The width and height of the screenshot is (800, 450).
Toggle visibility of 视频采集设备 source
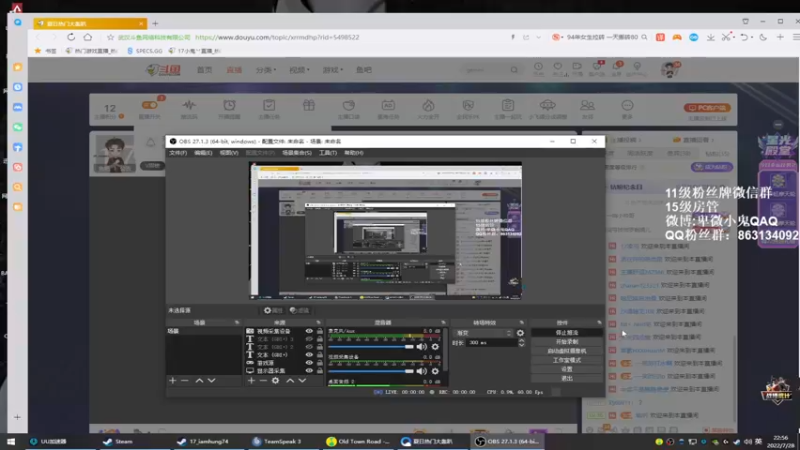(309, 331)
